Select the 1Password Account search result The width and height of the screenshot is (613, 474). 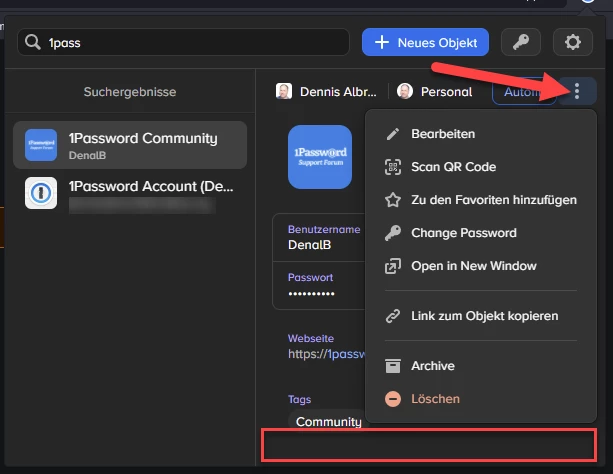click(x=130, y=193)
